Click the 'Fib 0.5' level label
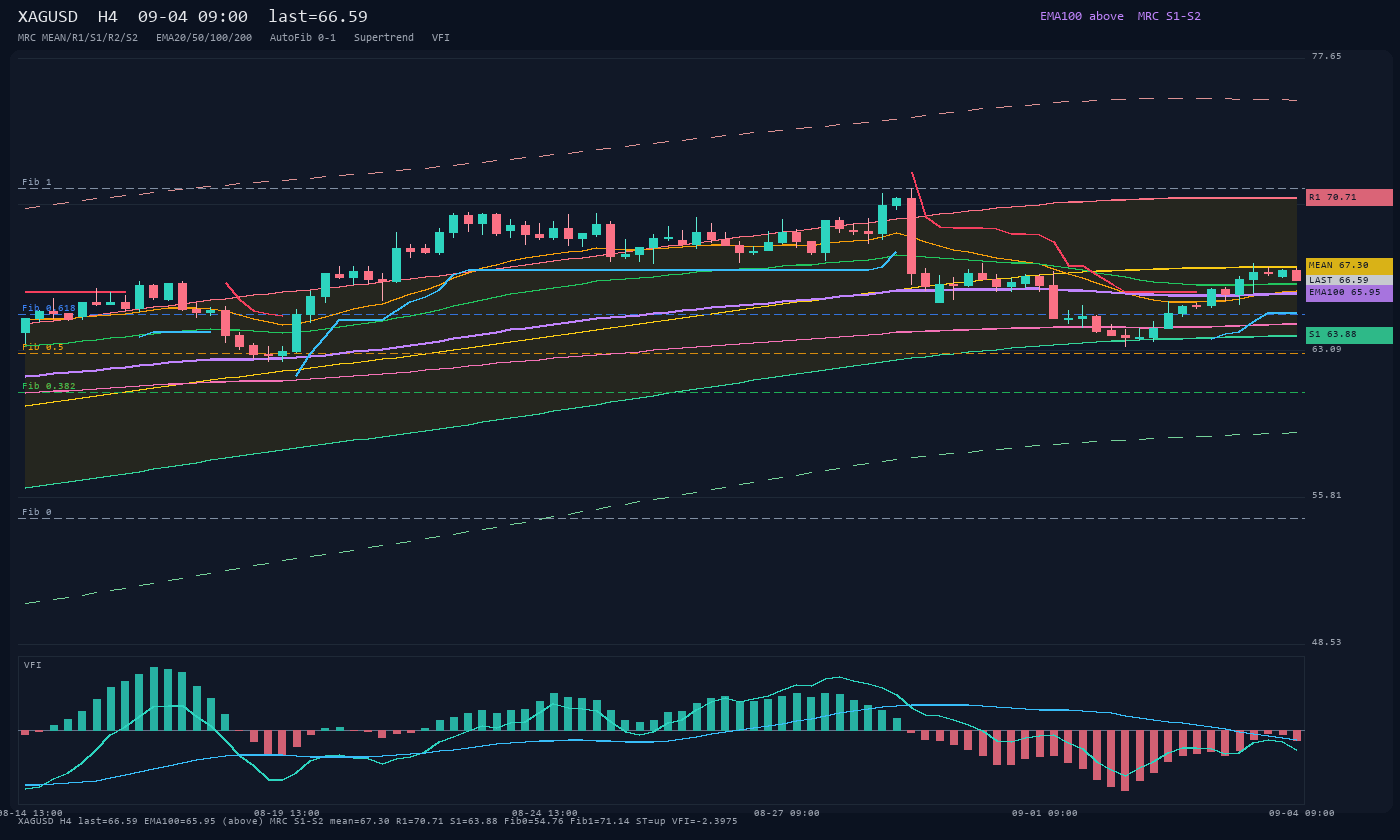Viewport: 1400px width, 840px height. pos(43,347)
